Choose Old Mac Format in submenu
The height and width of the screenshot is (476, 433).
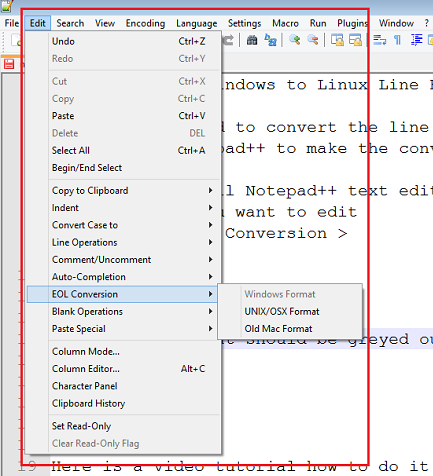290,329
